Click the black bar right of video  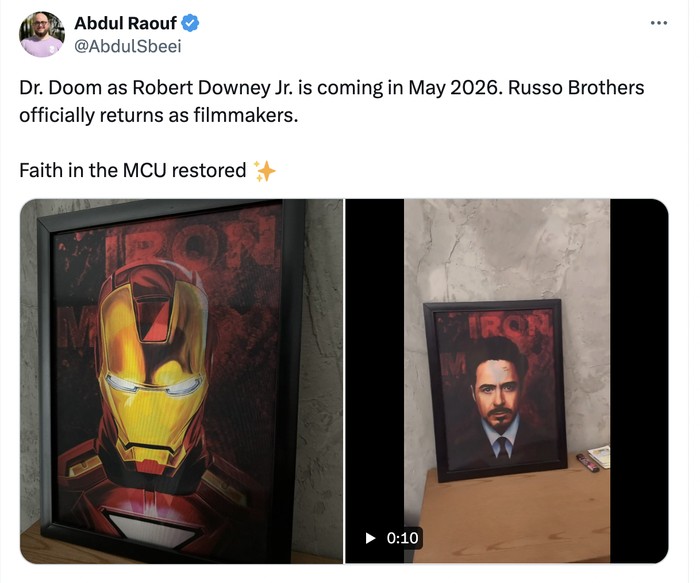point(638,380)
